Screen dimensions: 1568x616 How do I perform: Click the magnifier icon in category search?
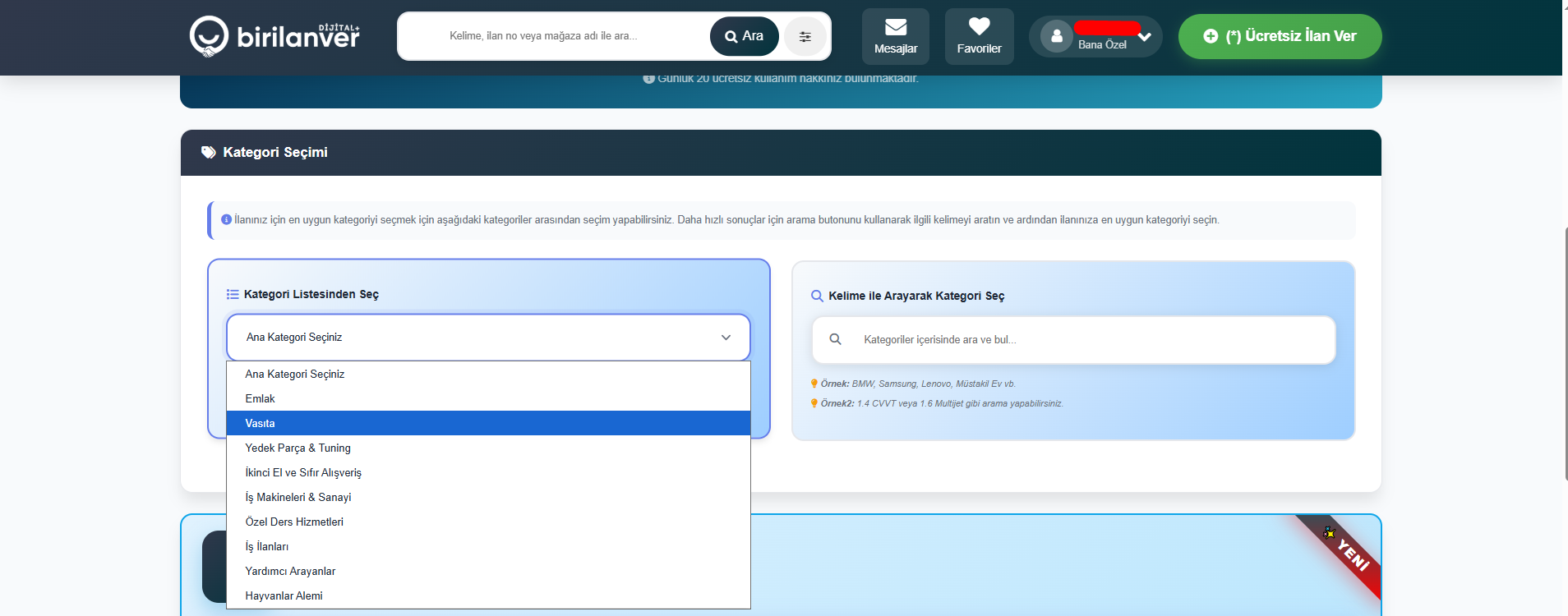coord(835,339)
